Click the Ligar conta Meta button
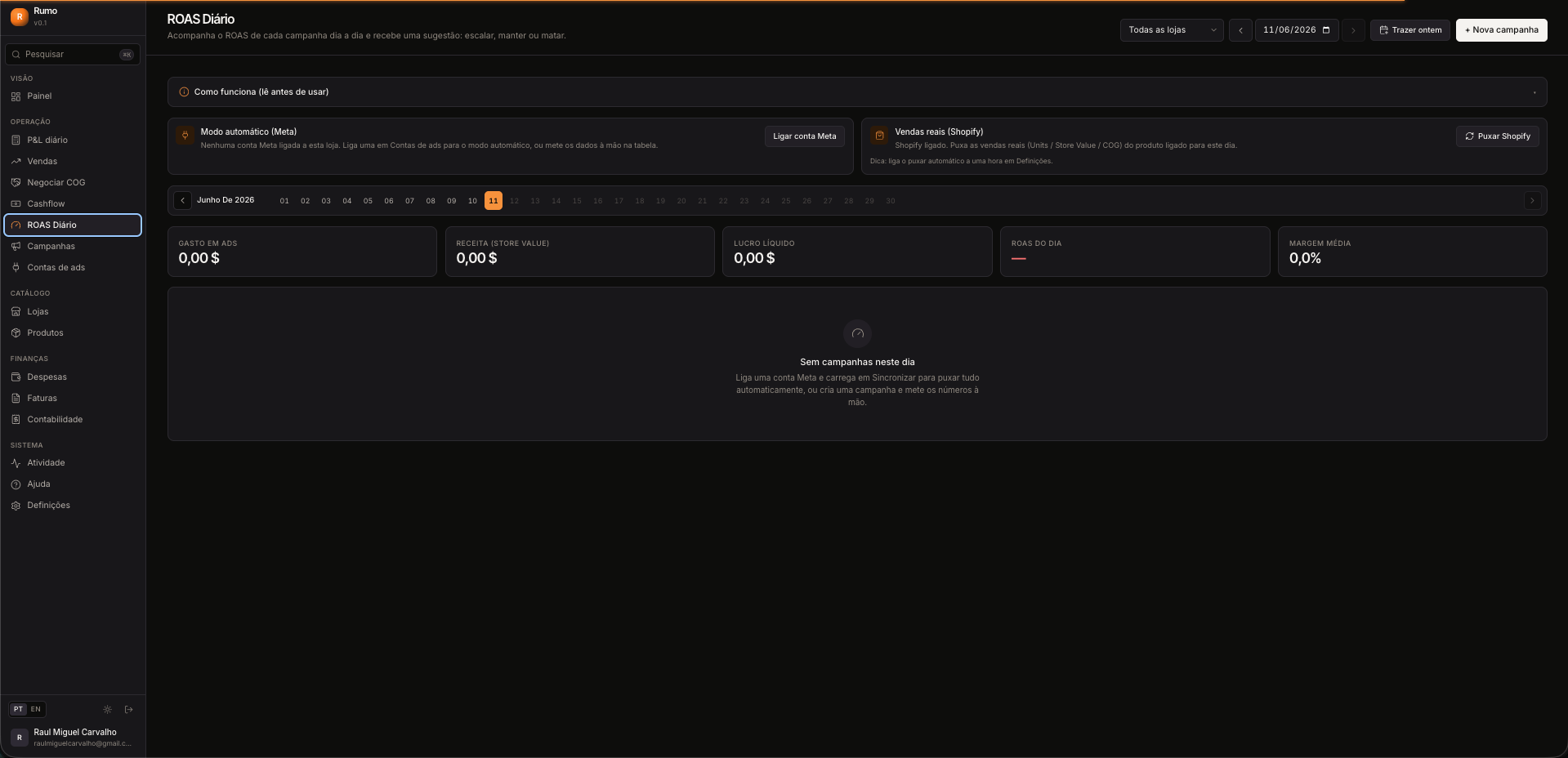This screenshot has width=1568, height=758. [805, 136]
